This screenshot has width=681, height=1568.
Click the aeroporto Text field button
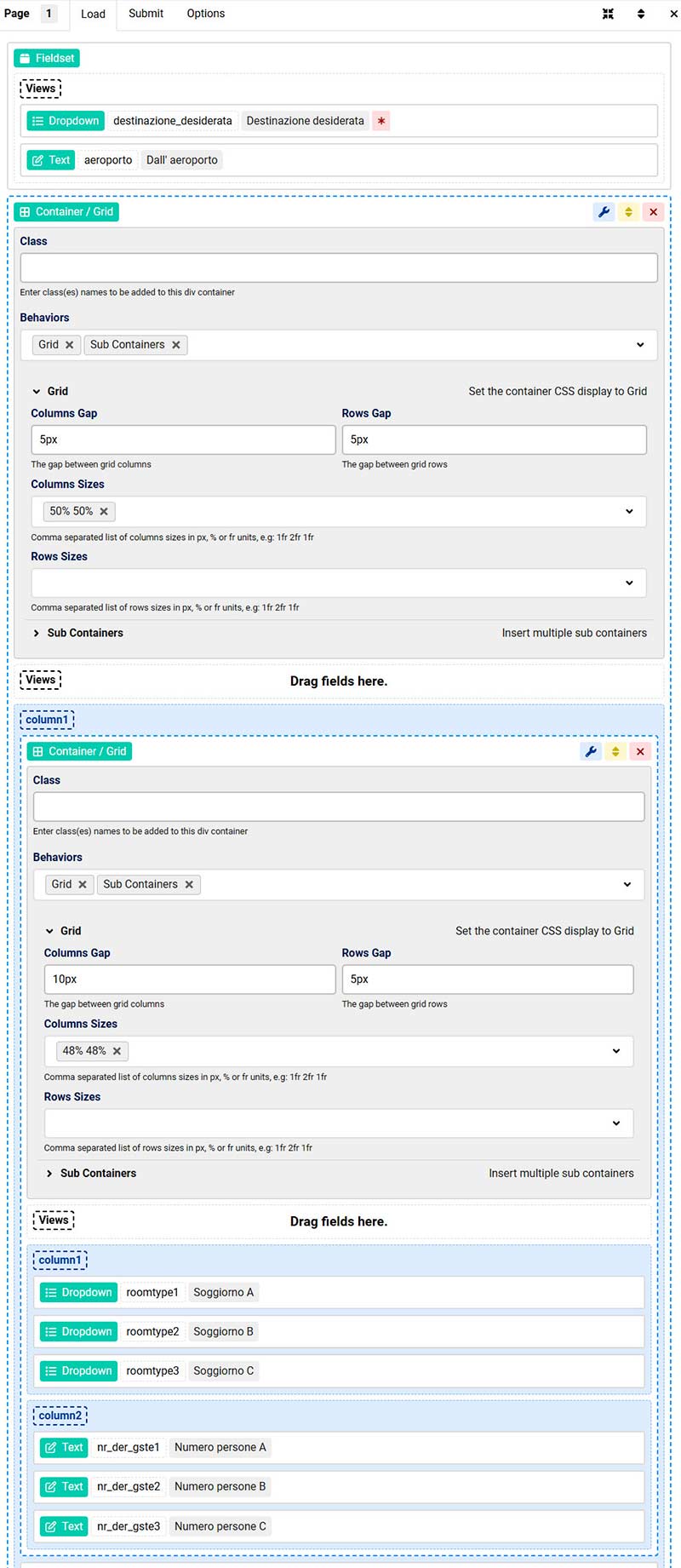pos(51,160)
